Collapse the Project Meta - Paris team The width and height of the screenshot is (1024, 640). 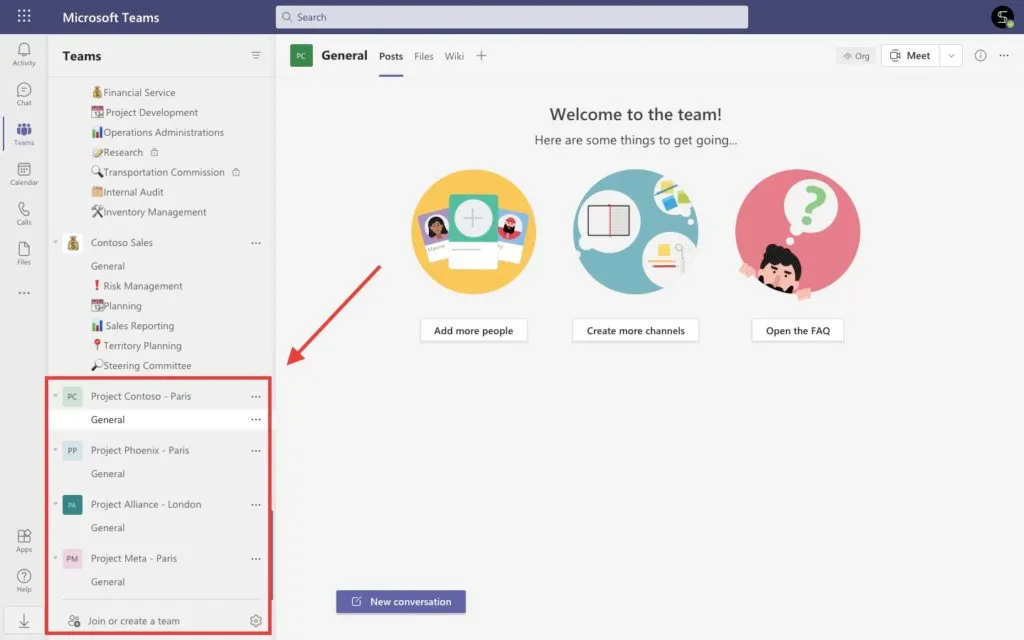click(56, 558)
